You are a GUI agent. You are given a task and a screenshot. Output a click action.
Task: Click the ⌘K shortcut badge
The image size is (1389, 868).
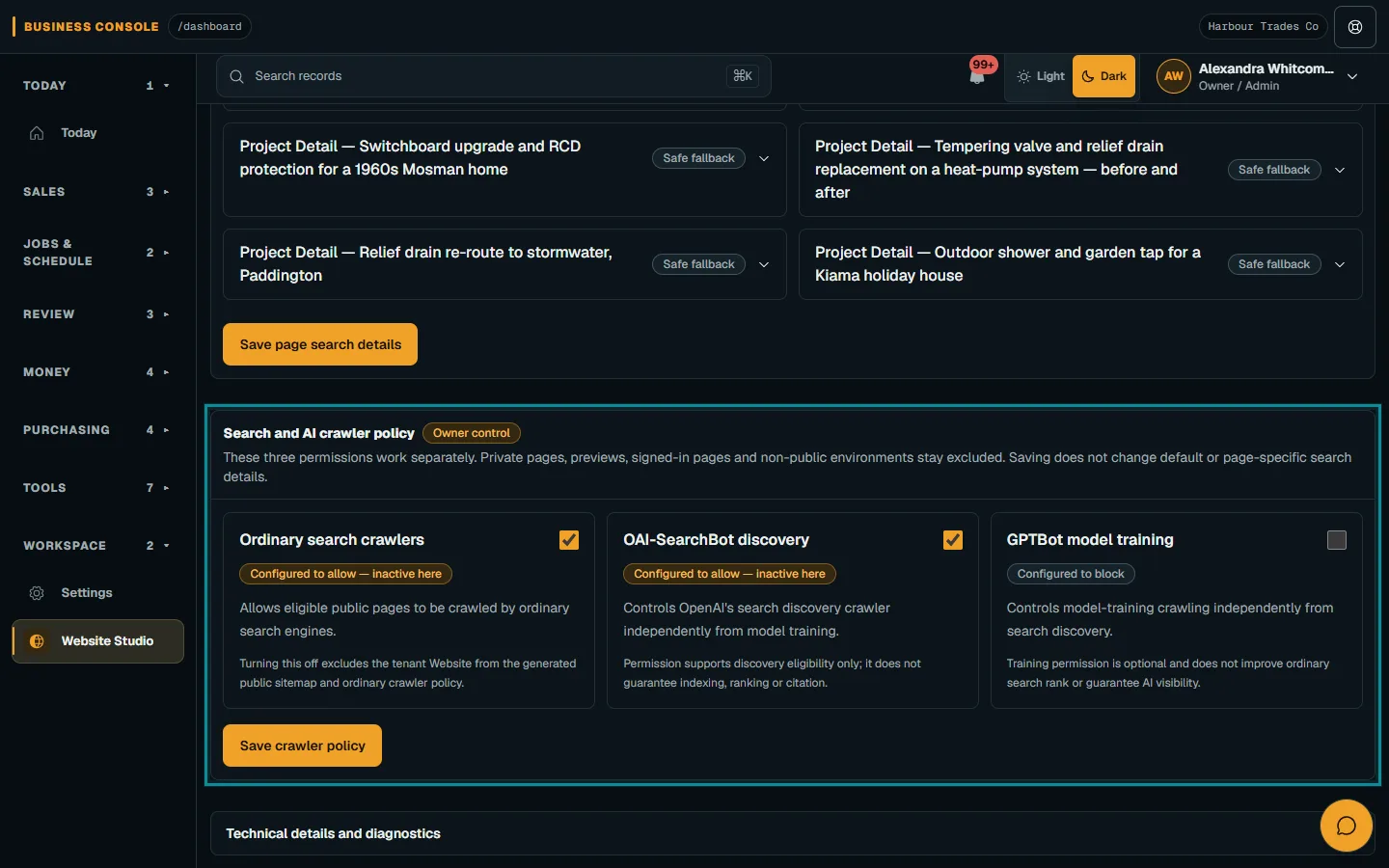[743, 76]
